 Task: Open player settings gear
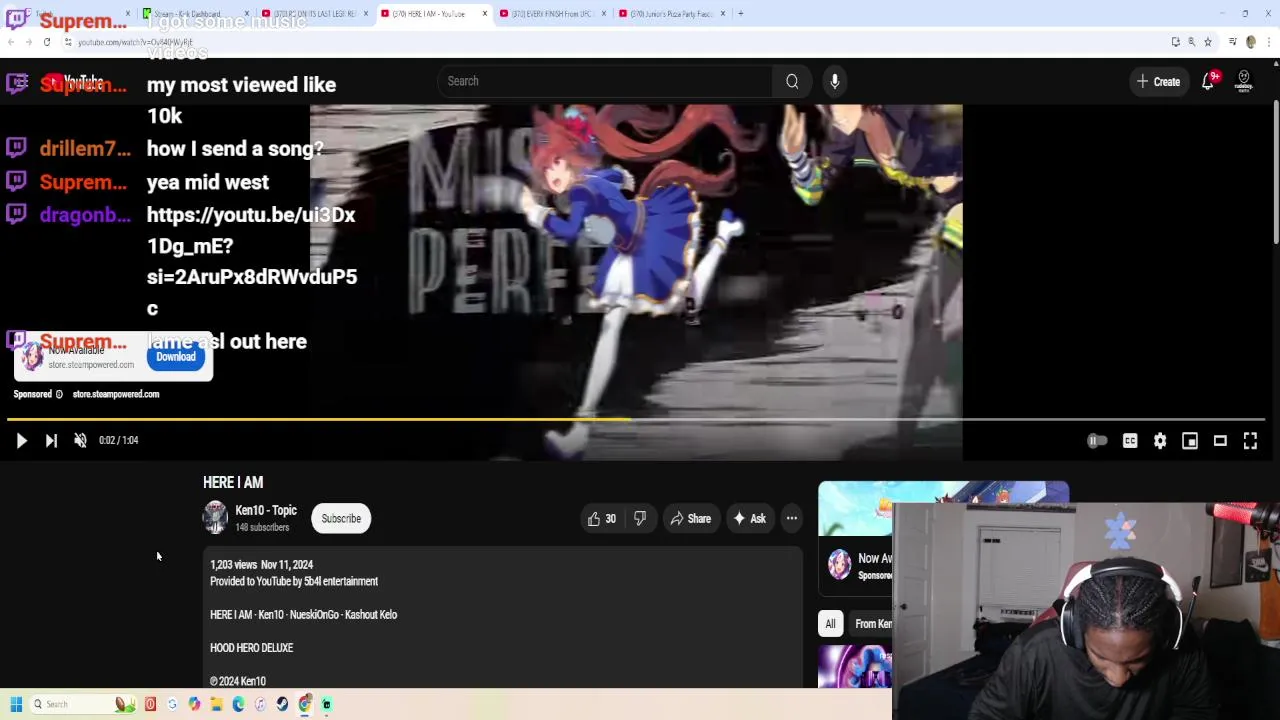click(x=1160, y=441)
